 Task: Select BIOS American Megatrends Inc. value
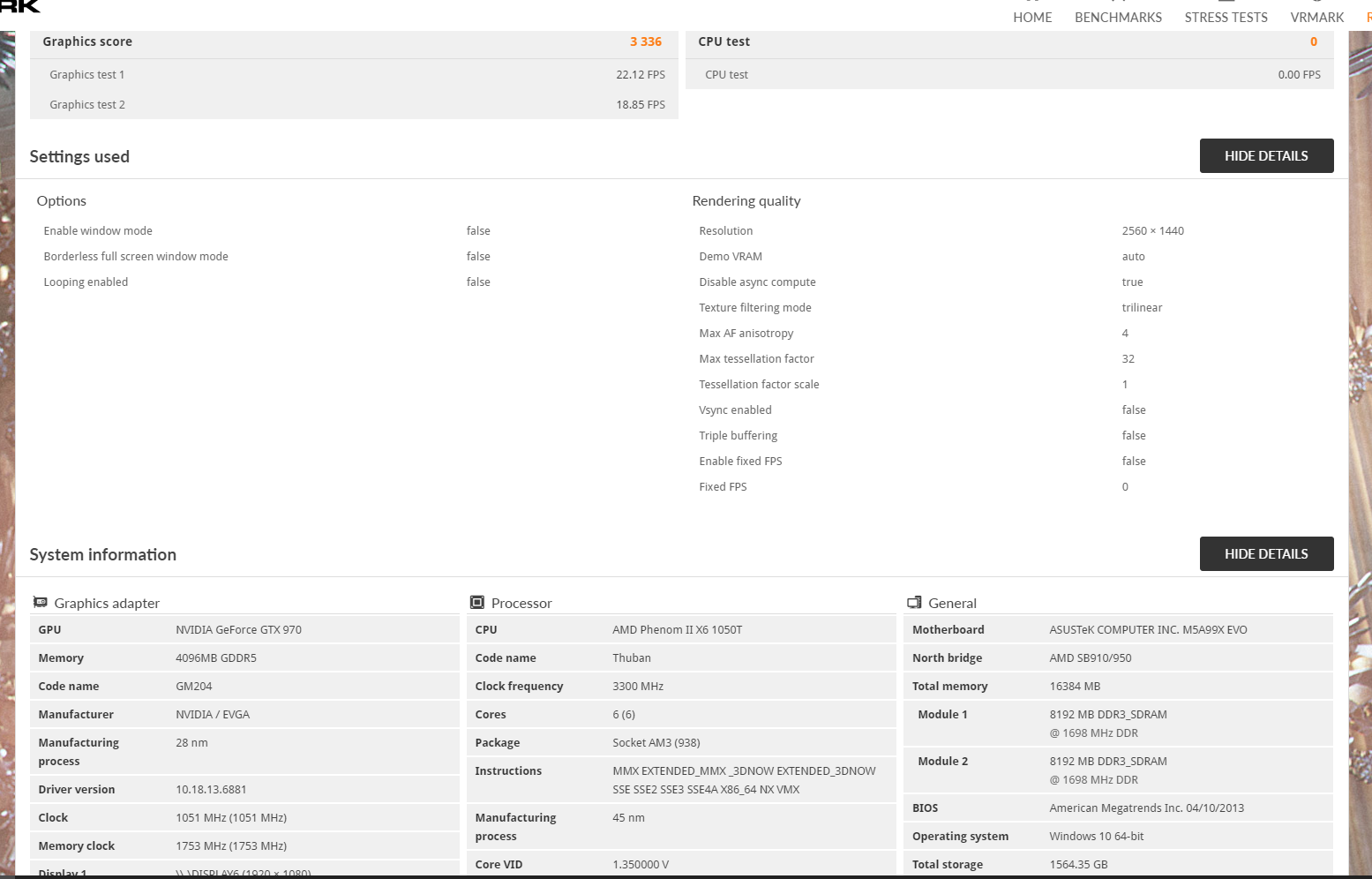tap(1146, 808)
